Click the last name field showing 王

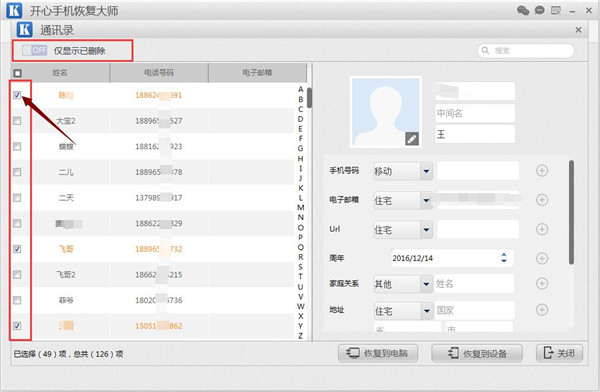click(475, 134)
